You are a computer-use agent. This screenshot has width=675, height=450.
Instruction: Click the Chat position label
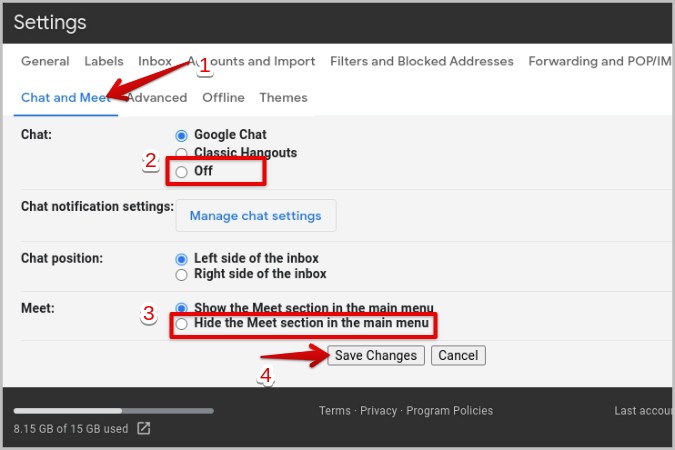[62, 258]
